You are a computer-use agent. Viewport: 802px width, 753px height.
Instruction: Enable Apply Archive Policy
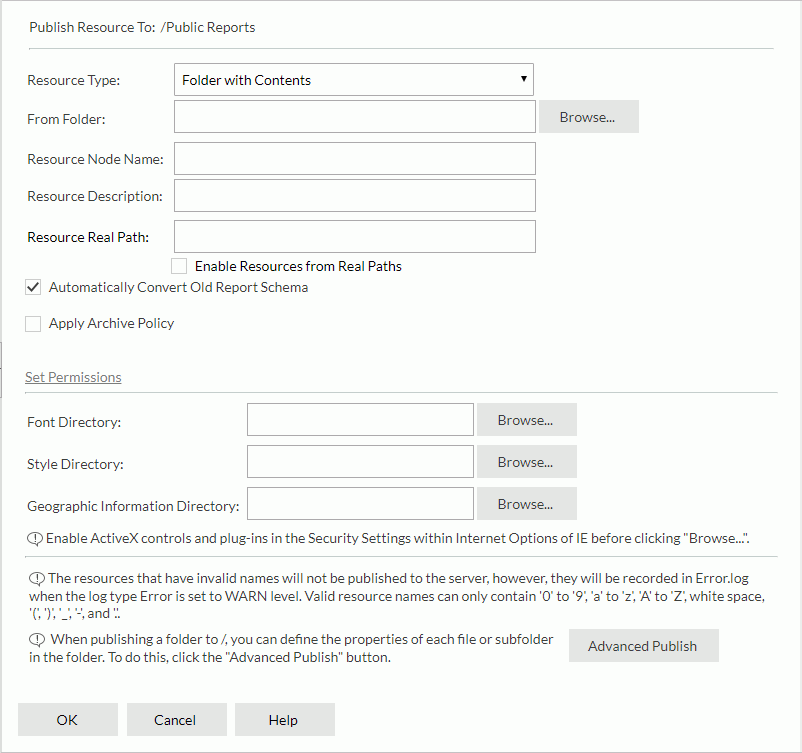pyautogui.click(x=33, y=322)
